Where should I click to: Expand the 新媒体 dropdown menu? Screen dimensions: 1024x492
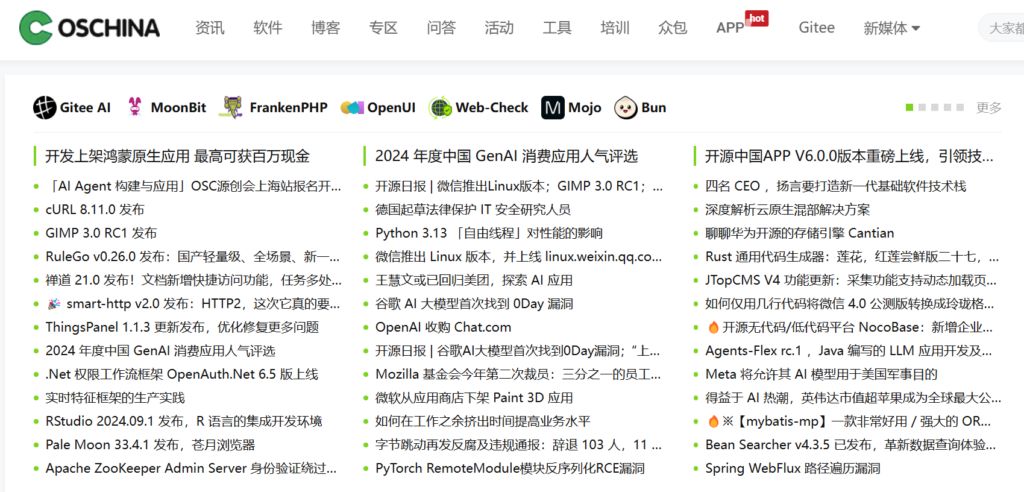click(x=891, y=28)
